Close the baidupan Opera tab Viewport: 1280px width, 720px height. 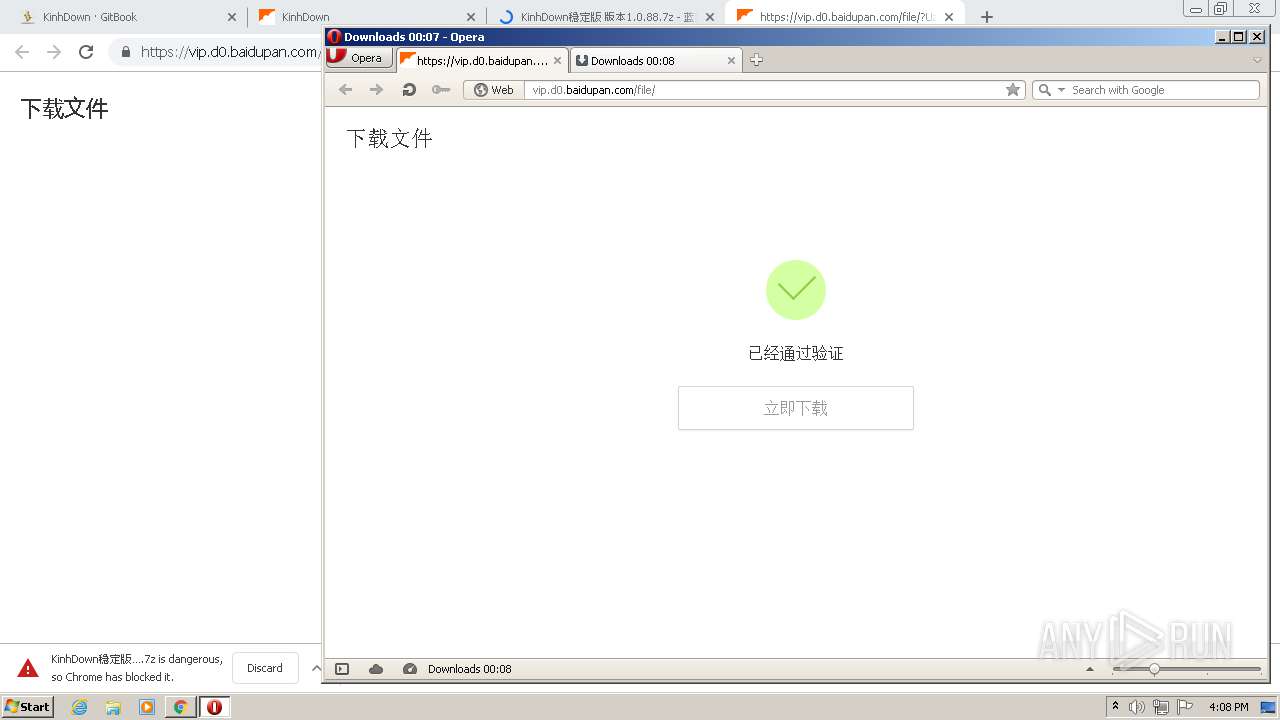pos(558,60)
